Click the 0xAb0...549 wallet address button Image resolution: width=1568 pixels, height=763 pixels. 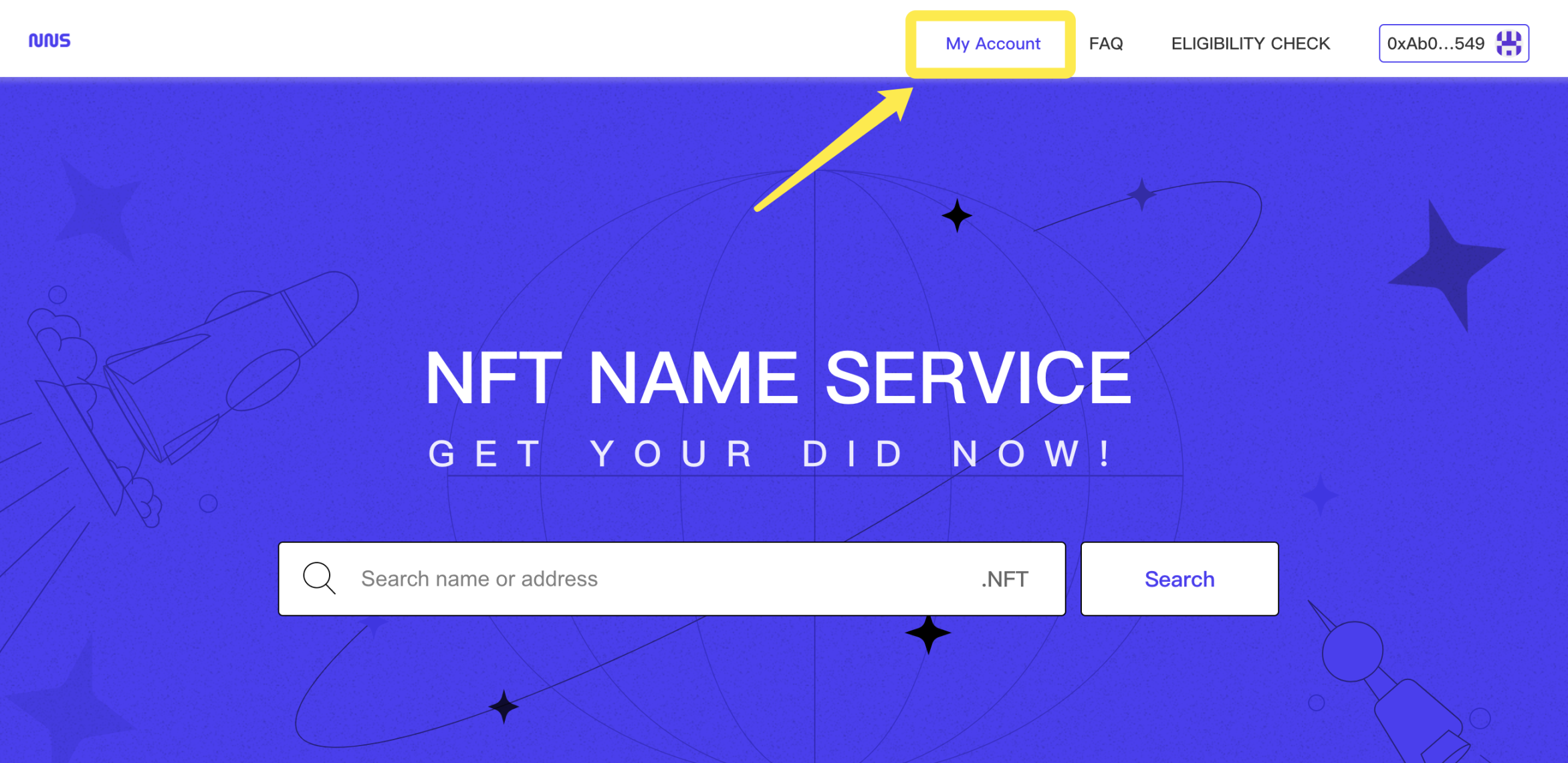pos(1435,44)
